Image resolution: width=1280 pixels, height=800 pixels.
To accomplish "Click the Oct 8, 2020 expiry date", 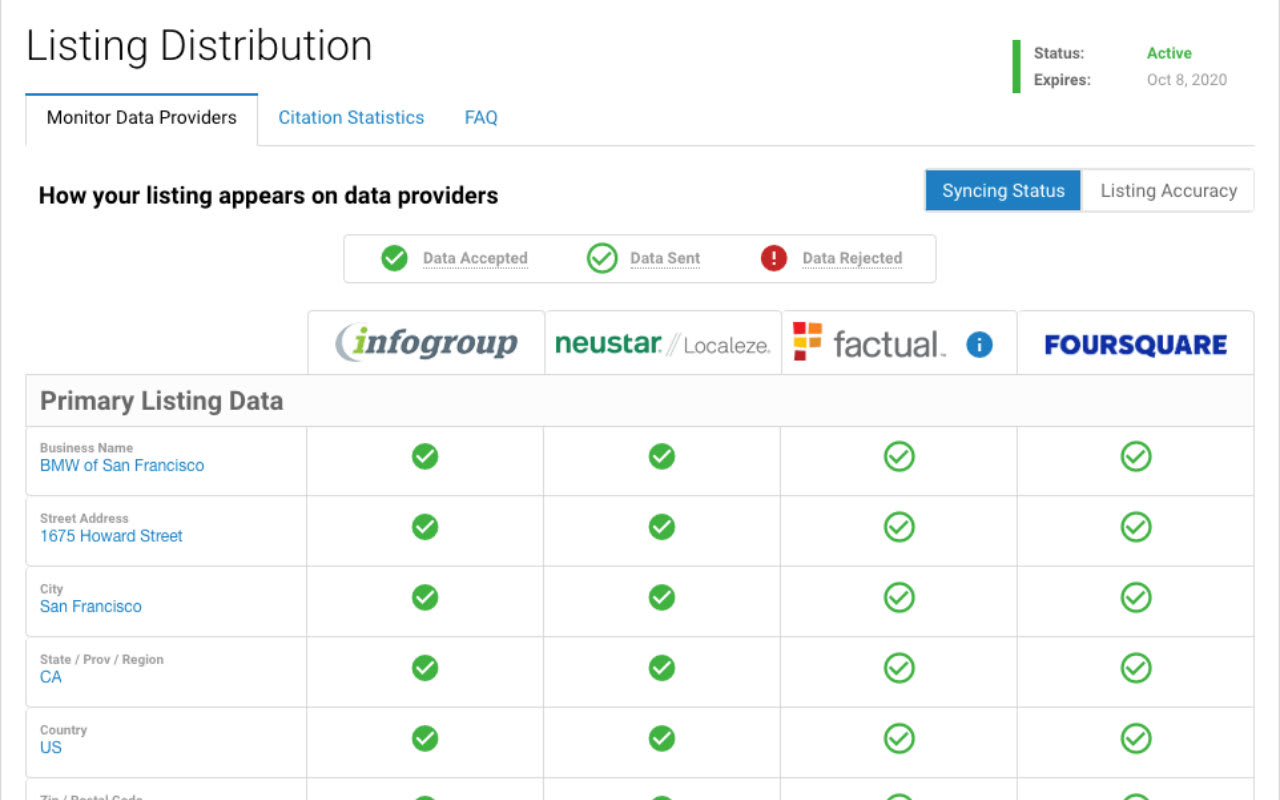I will click(x=1187, y=80).
